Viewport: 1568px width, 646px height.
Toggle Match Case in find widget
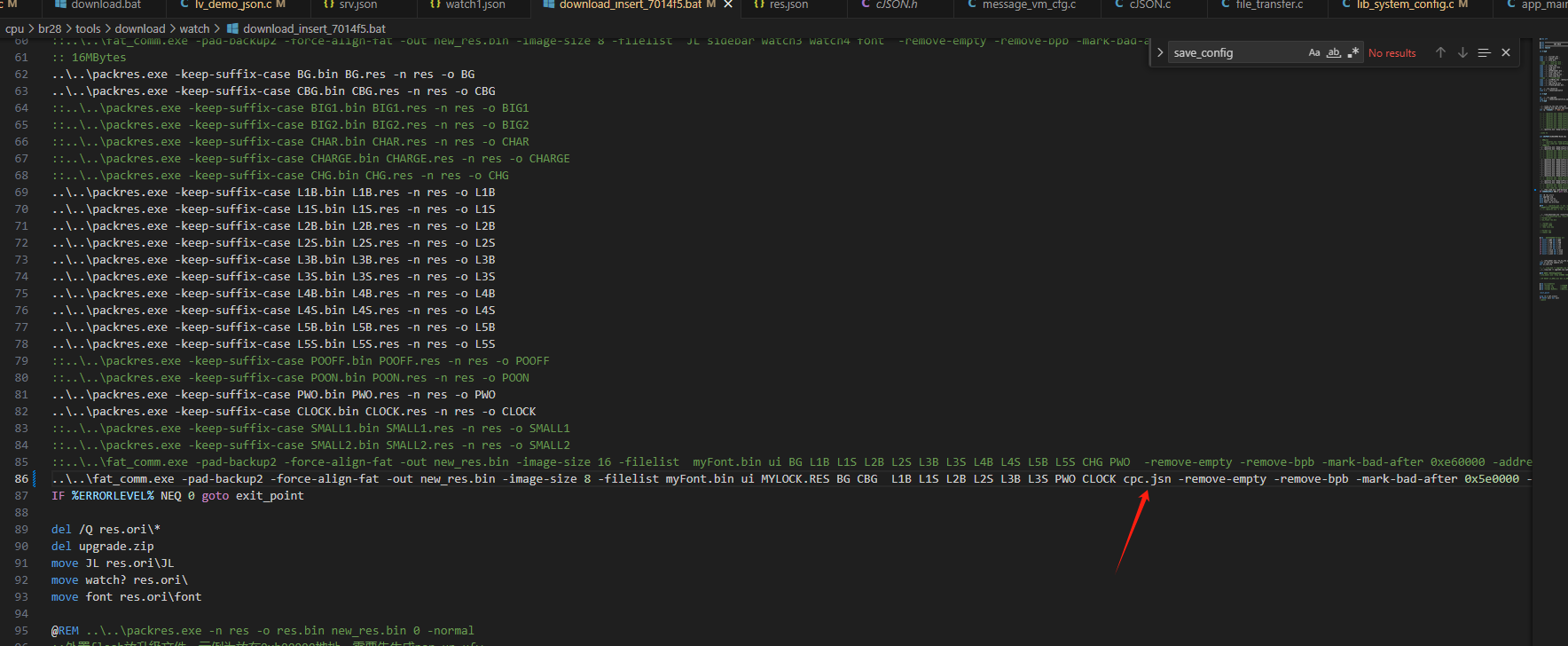tap(1314, 53)
